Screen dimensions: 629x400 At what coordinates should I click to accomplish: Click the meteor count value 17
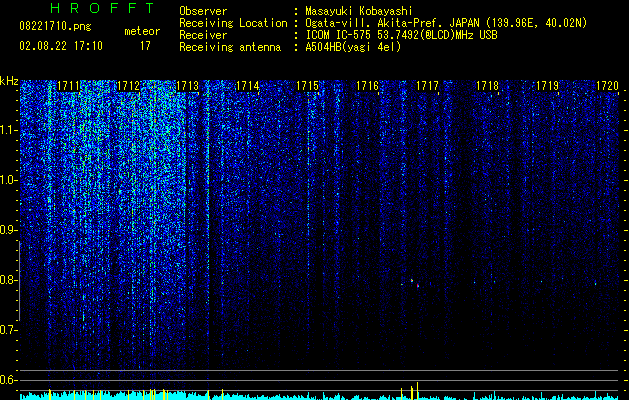(145, 46)
